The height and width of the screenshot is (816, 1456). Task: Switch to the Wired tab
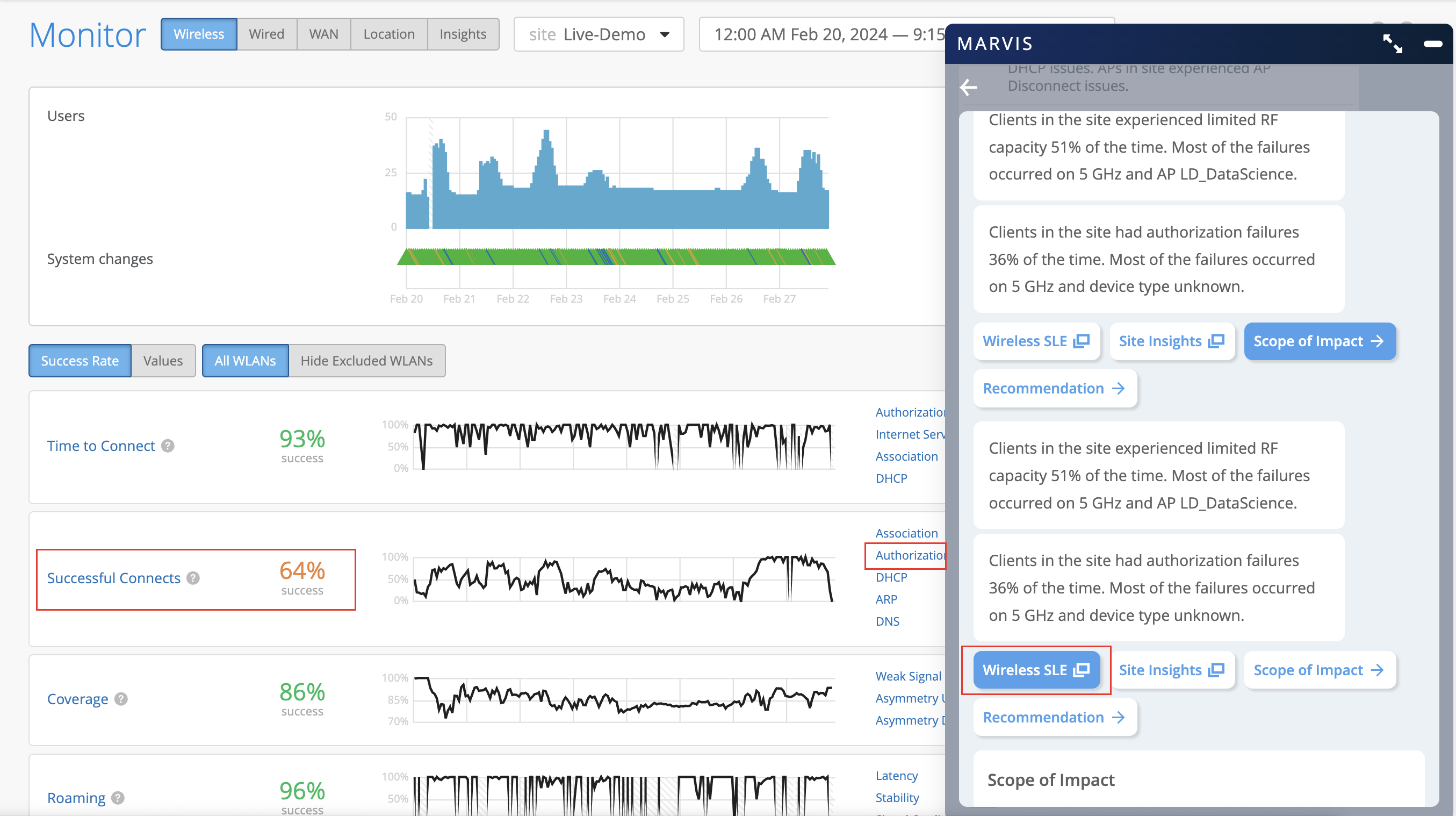(x=266, y=34)
